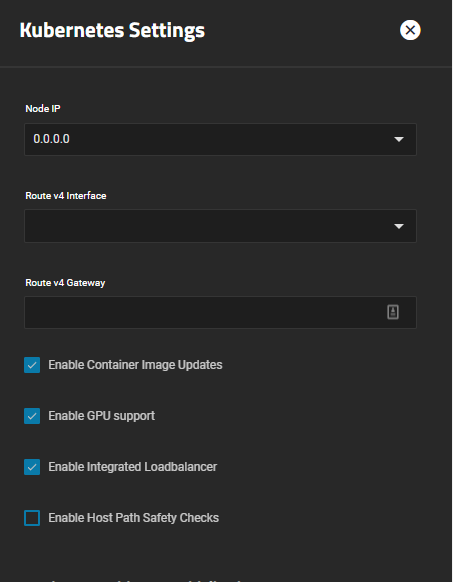453x582 pixels.
Task: Check Enable Host Path Safety Checks
Action: (x=32, y=518)
